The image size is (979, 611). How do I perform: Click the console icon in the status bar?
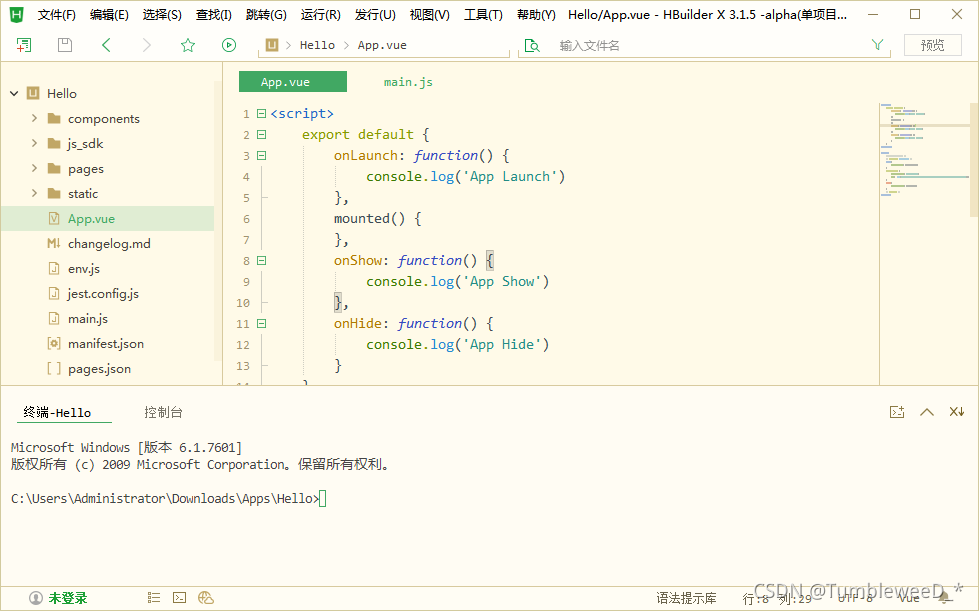178,596
